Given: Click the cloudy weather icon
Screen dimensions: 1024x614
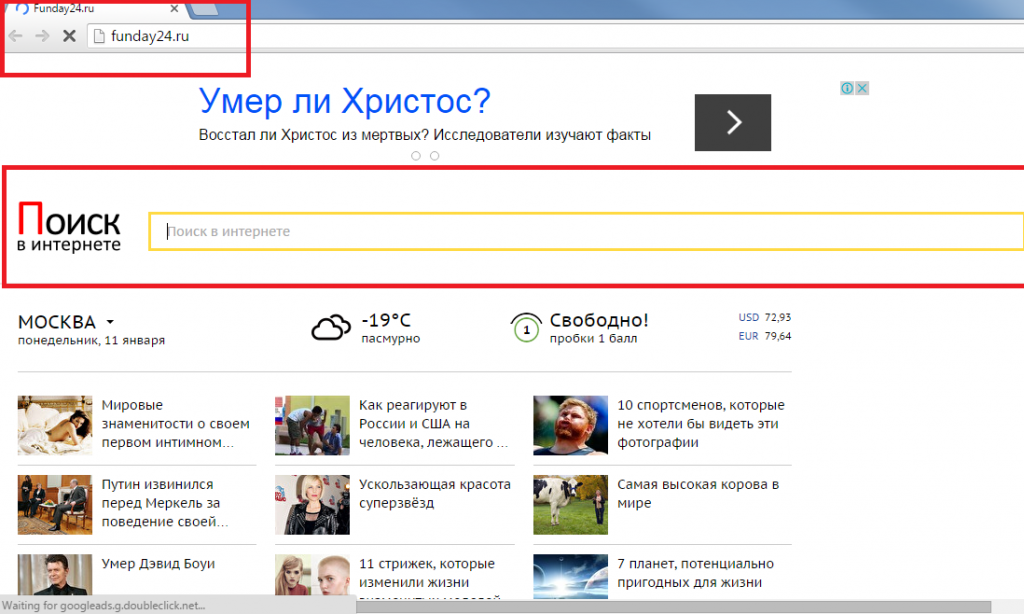Looking at the screenshot, I should (331, 327).
